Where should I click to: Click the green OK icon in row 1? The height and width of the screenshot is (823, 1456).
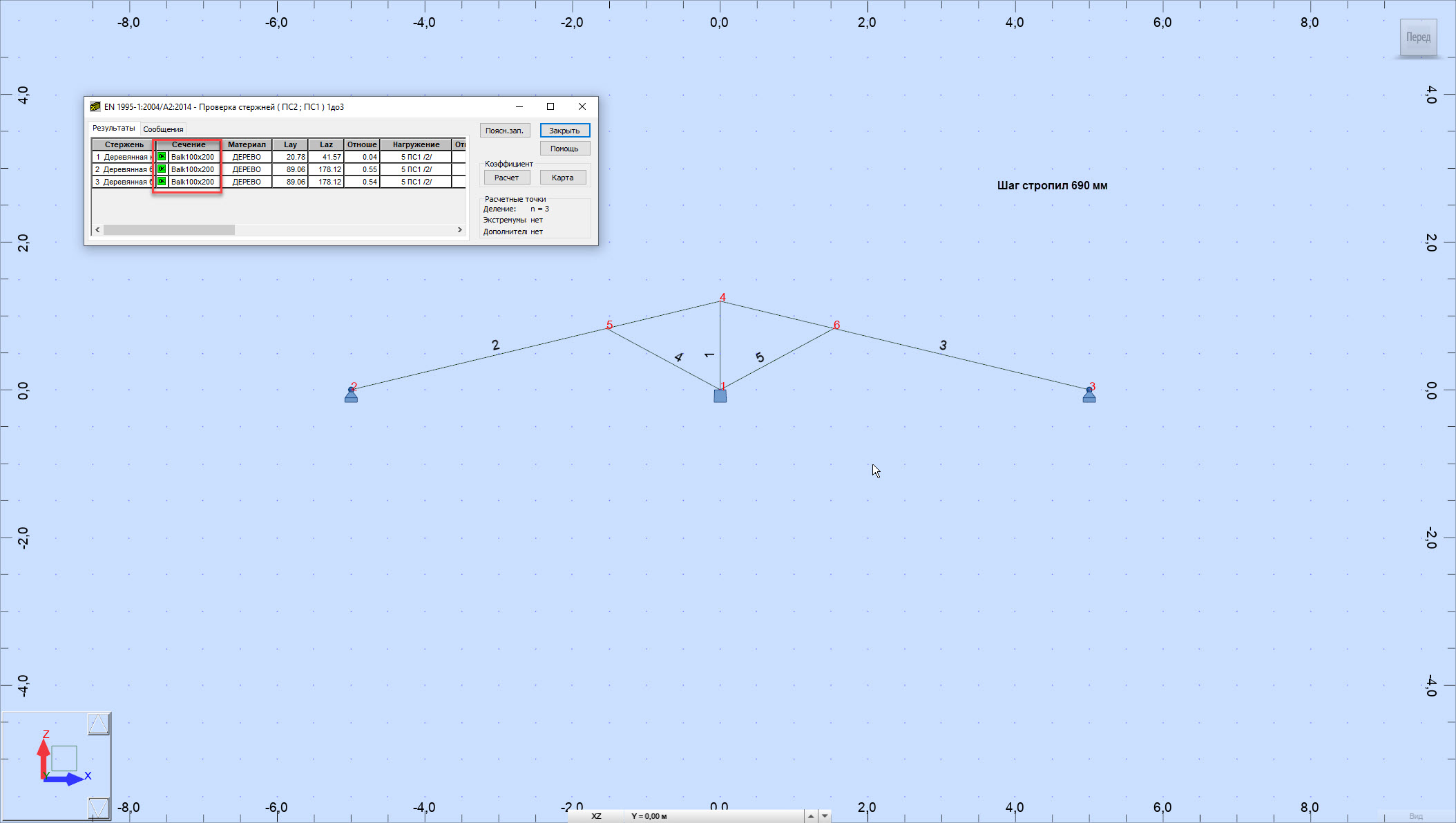point(162,157)
